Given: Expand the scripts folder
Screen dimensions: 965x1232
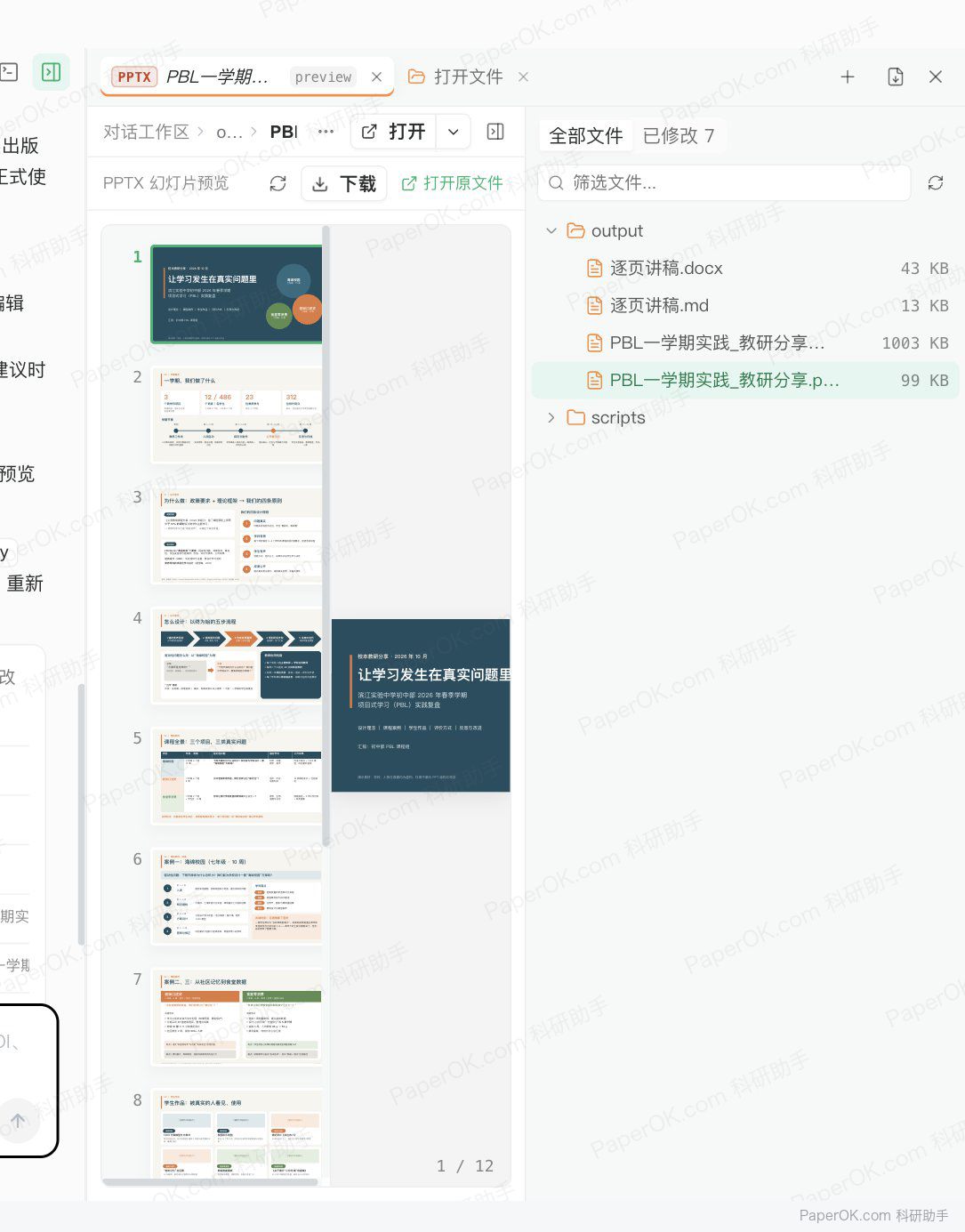Looking at the screenshot, I should coord(551,417).
